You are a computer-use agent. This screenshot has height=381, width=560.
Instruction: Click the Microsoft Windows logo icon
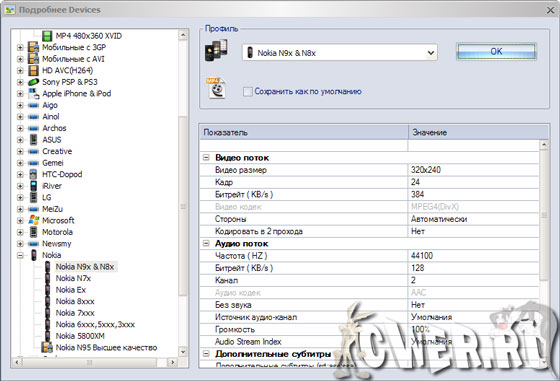tap(34, 220)
